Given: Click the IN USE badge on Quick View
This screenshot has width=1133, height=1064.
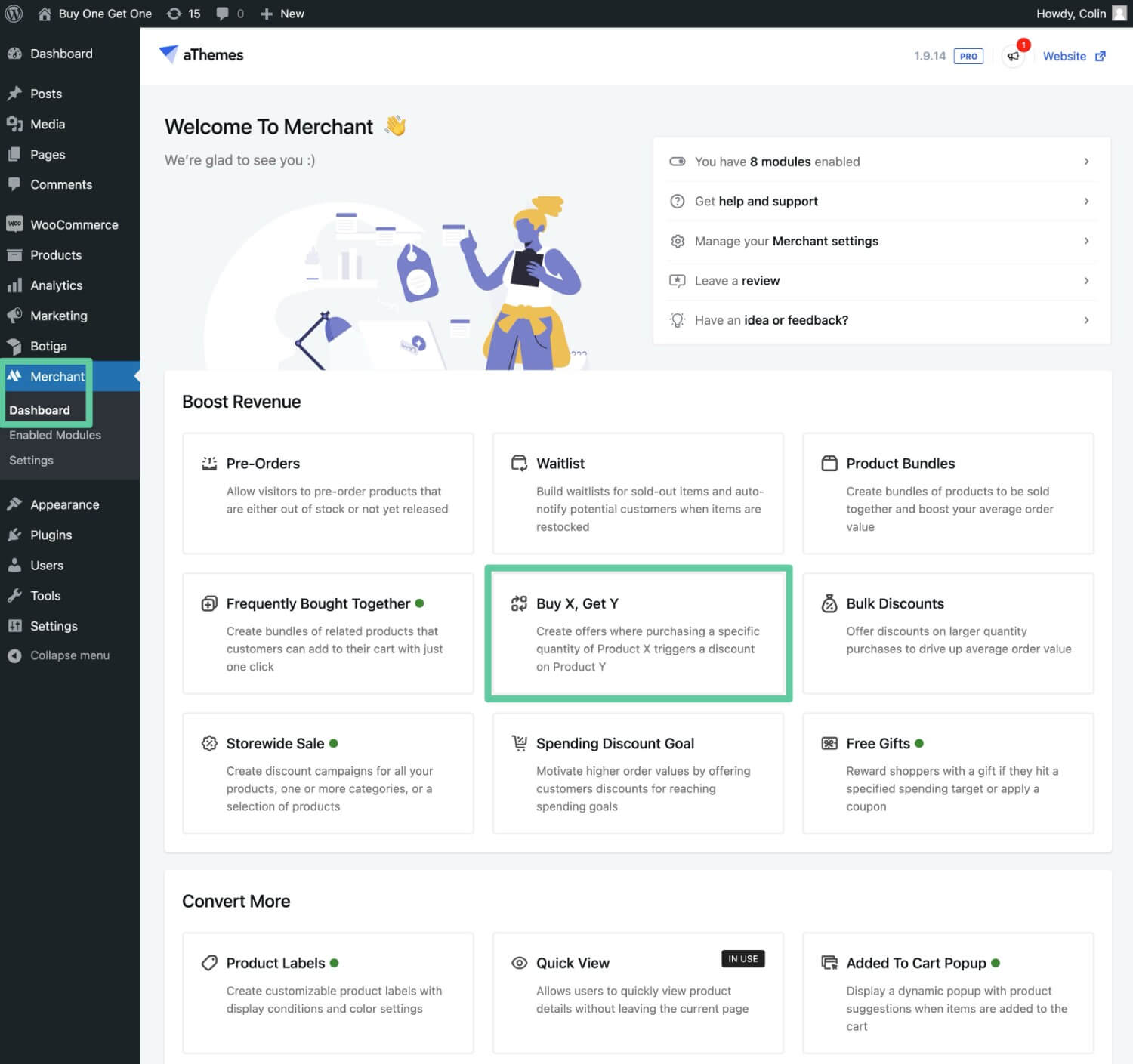Looking at the screenshot, I should point(743,958).
